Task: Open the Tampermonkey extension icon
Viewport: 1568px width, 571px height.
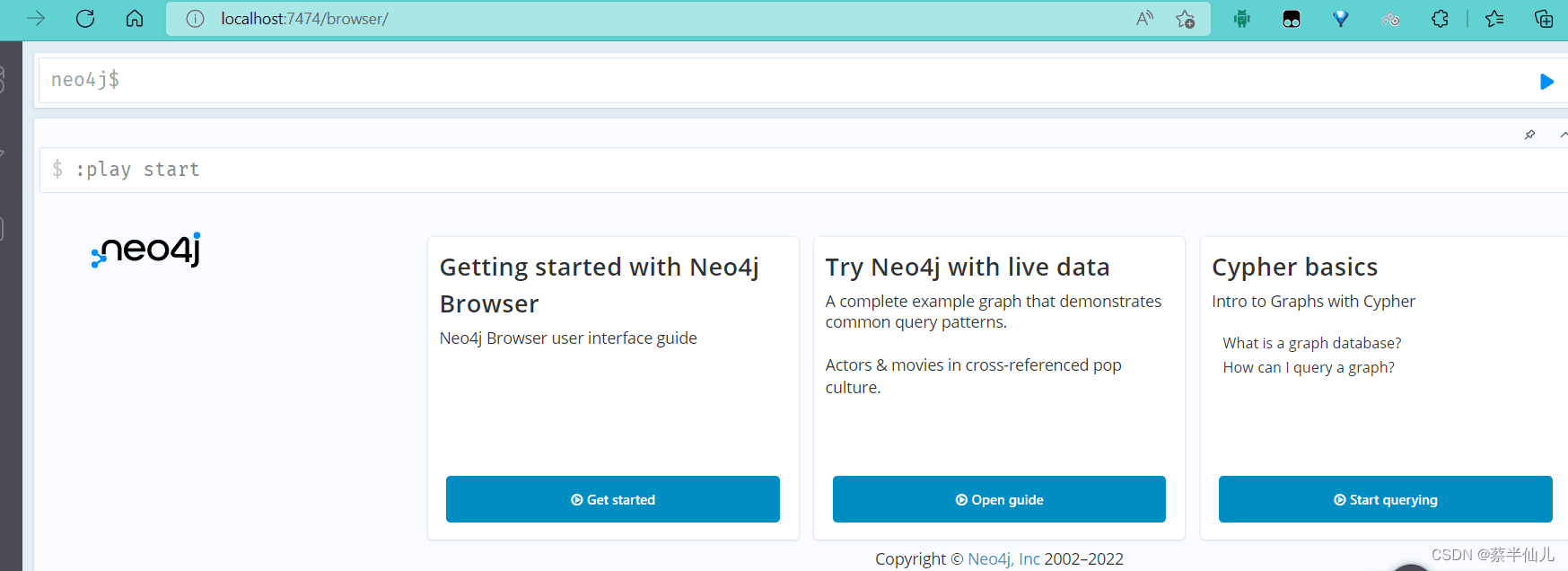Action: 1292,19
